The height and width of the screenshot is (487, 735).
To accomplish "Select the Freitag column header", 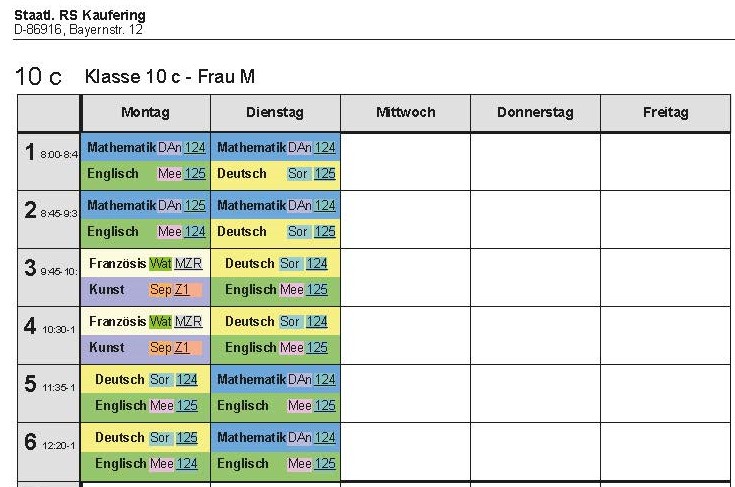I will coord(666,113).
